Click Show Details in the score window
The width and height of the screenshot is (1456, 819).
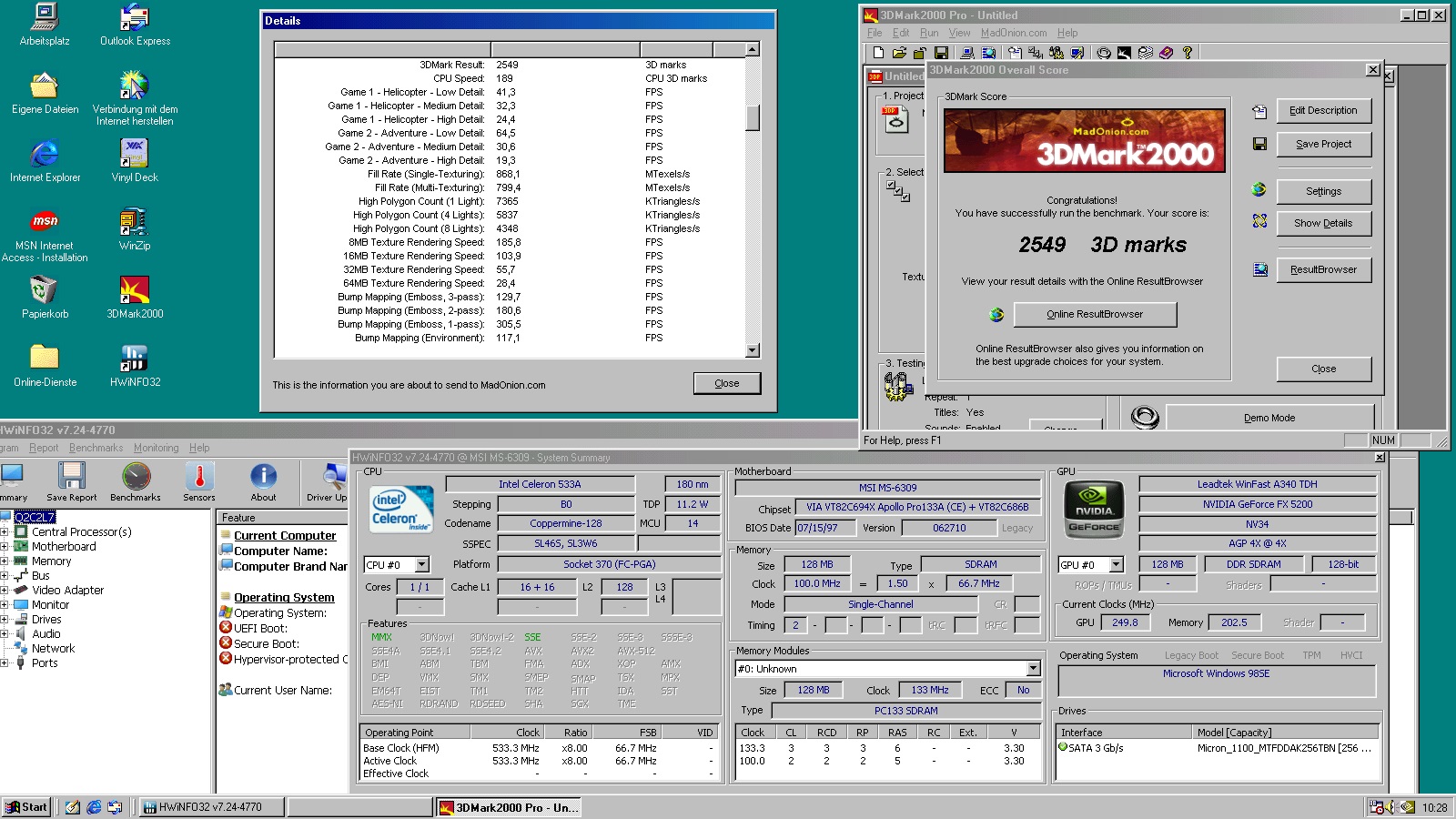pyautogui.click(x=1323, y=223)
